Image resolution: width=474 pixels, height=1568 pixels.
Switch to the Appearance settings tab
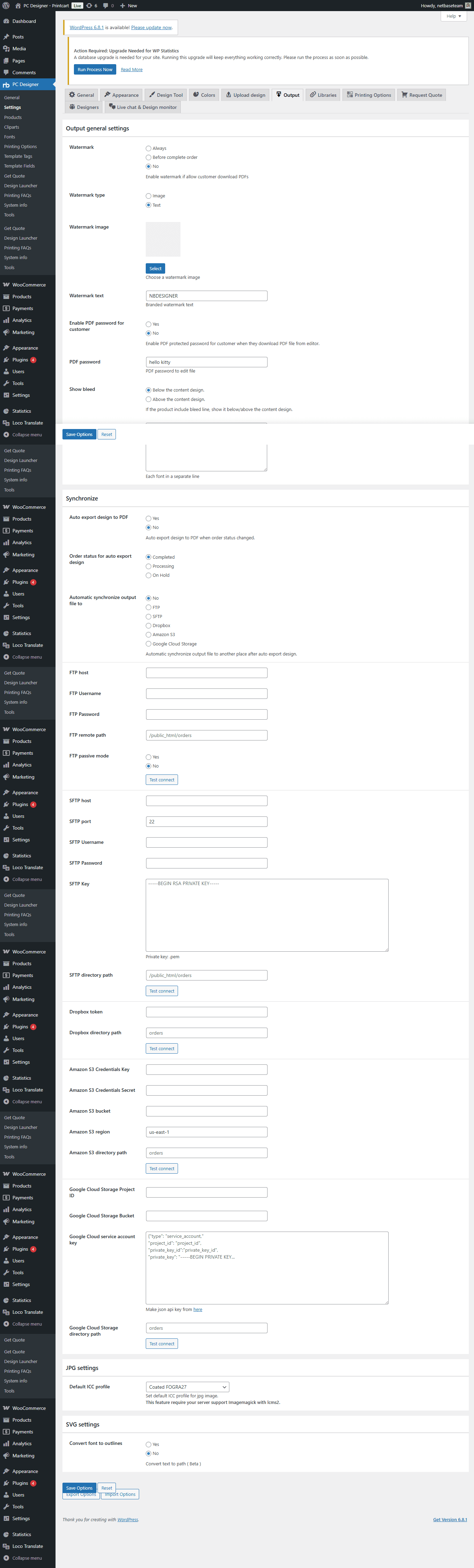point(121,95)
